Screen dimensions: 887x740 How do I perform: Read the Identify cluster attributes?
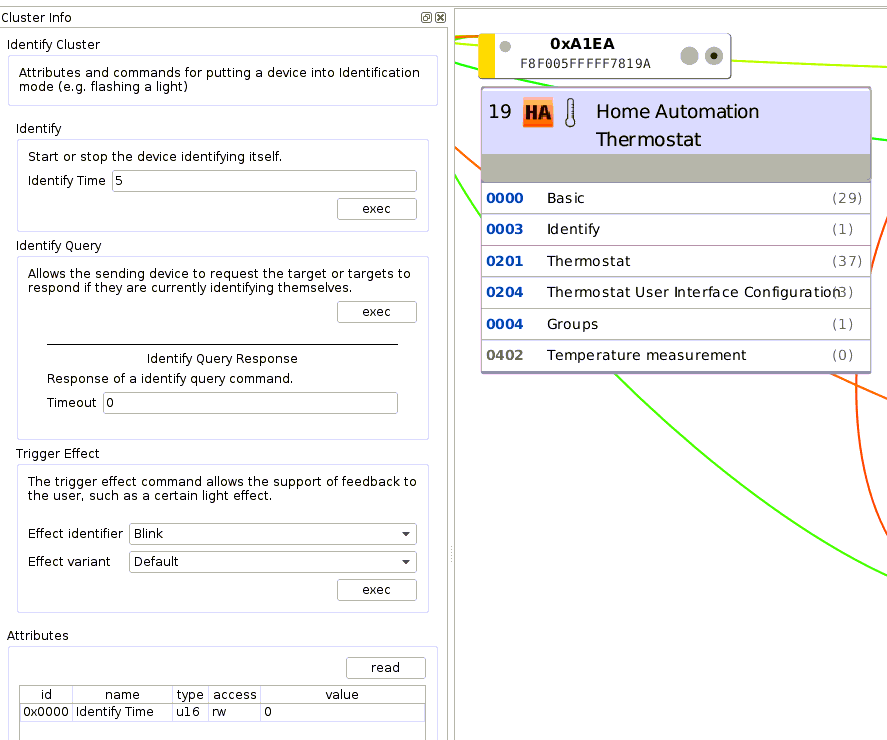pos(386,668)
